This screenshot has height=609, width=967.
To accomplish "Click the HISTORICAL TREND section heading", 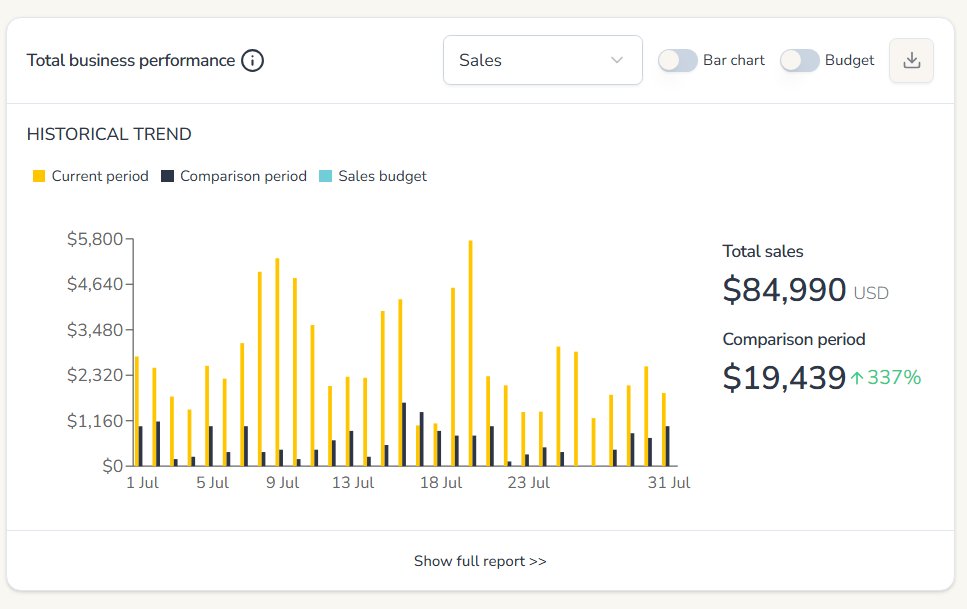I will coord(111,134).
